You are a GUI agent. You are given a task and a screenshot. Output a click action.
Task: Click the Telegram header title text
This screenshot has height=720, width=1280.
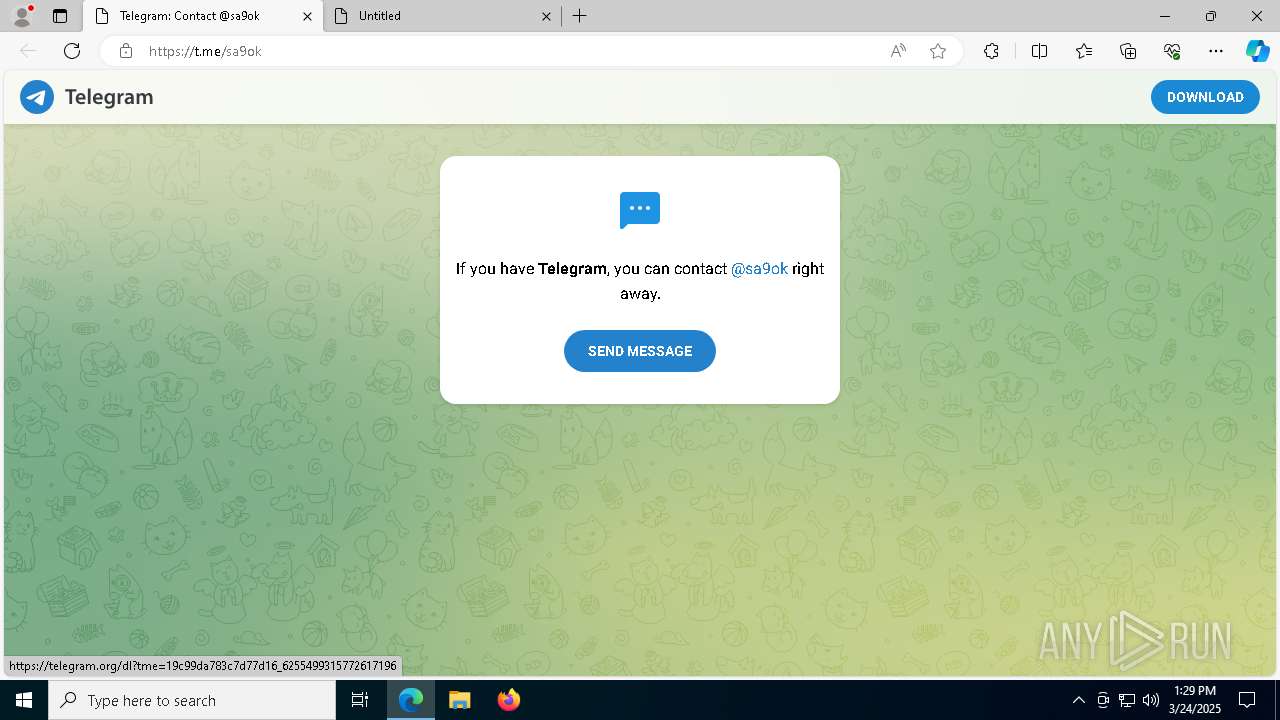109,97
